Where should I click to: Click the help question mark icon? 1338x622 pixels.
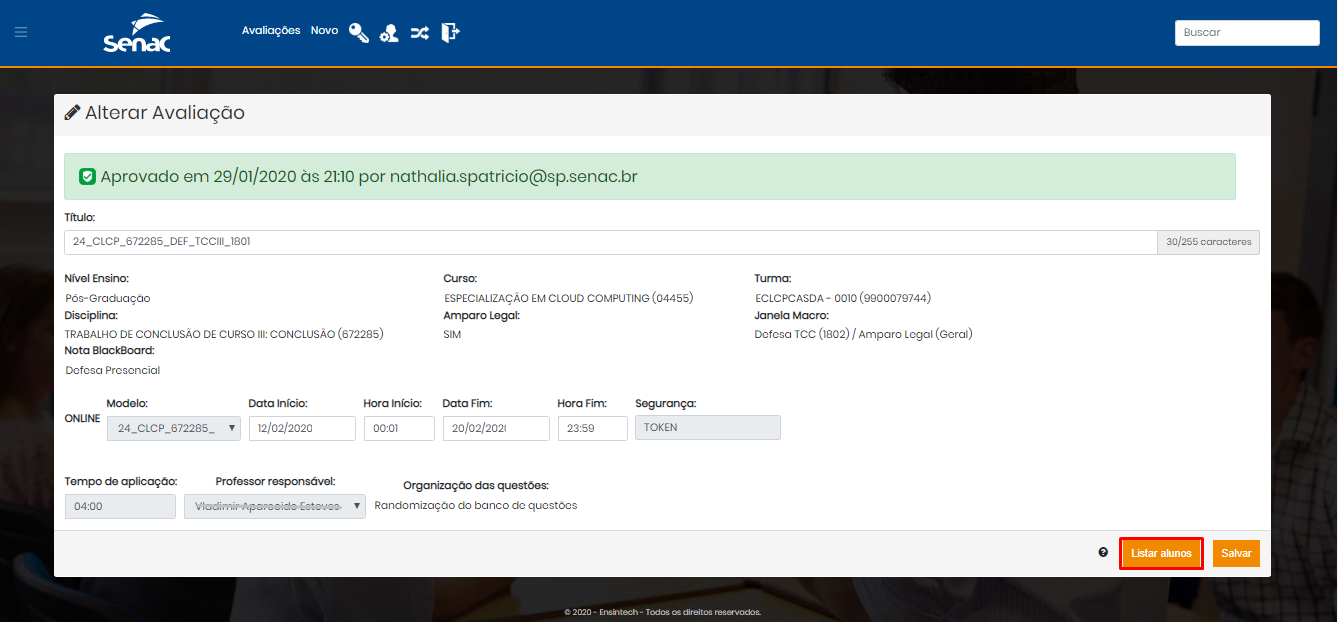(1103, 552)
